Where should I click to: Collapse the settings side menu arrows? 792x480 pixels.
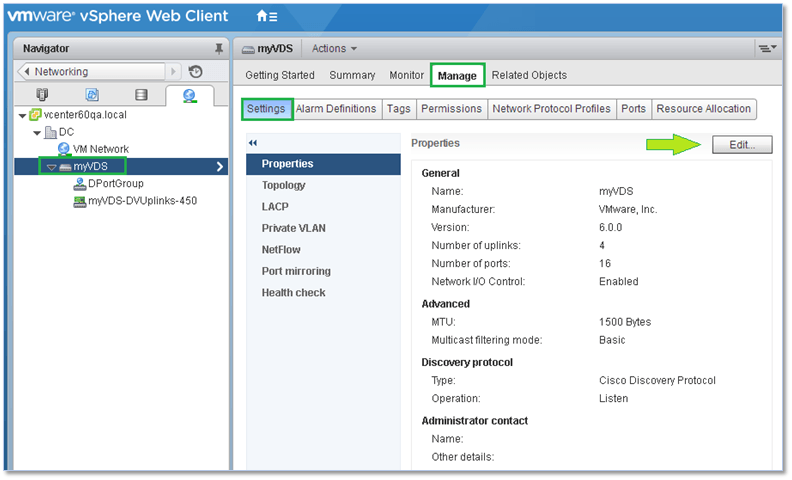tap(253, 143)
